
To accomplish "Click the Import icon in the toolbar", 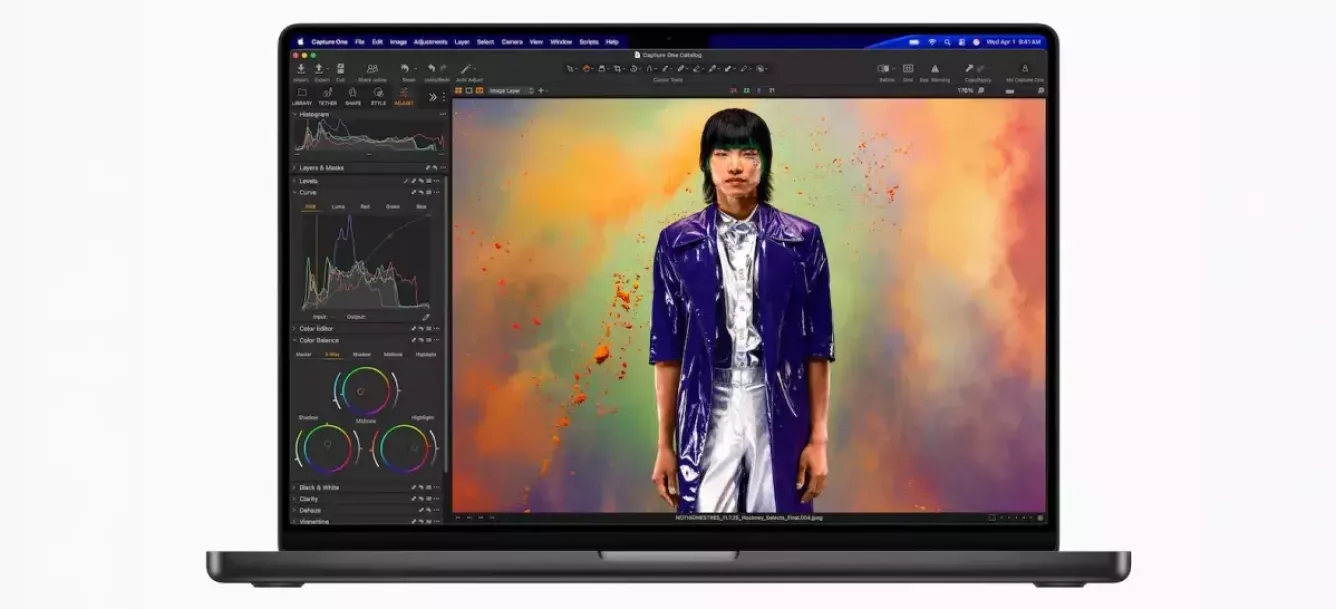I will (301, 69).
